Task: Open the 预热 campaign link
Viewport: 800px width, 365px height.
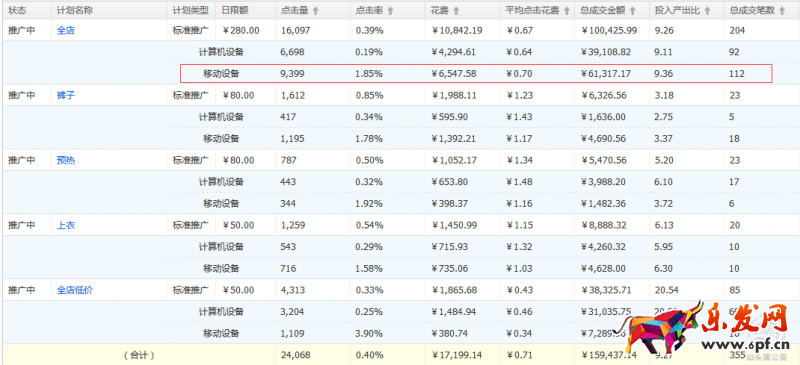Action: click(66, 160)
